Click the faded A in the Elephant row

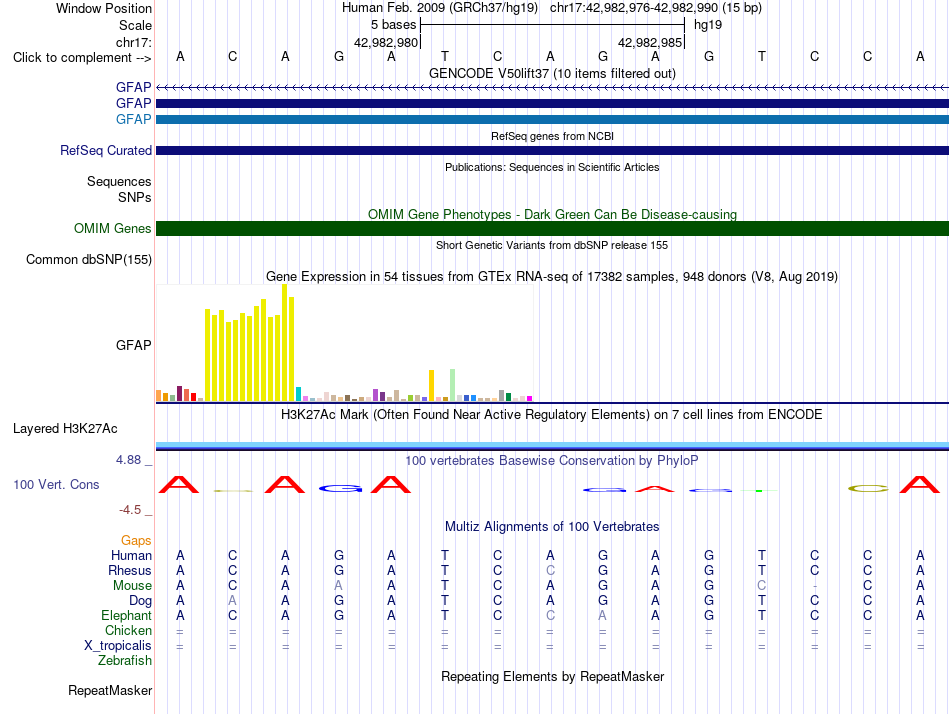pos(603,615)
